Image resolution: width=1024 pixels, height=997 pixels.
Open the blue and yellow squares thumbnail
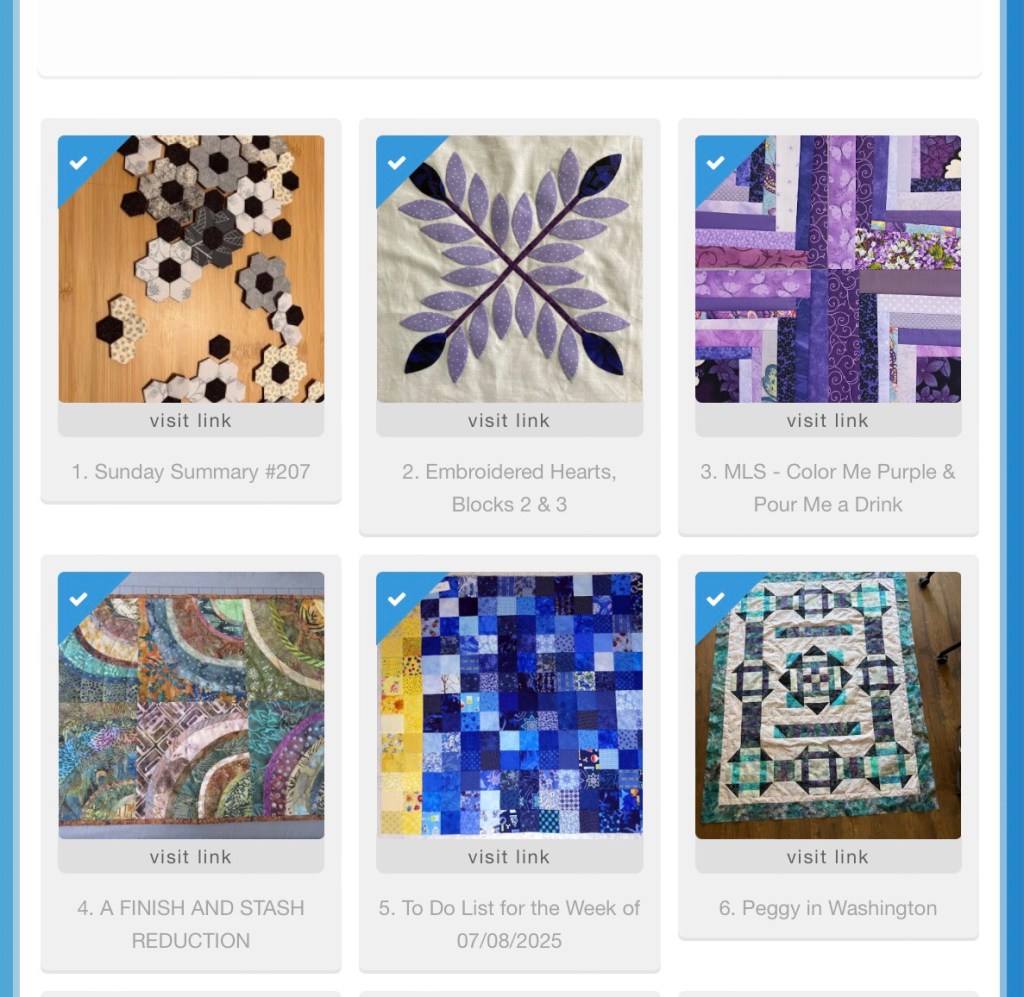509,705
